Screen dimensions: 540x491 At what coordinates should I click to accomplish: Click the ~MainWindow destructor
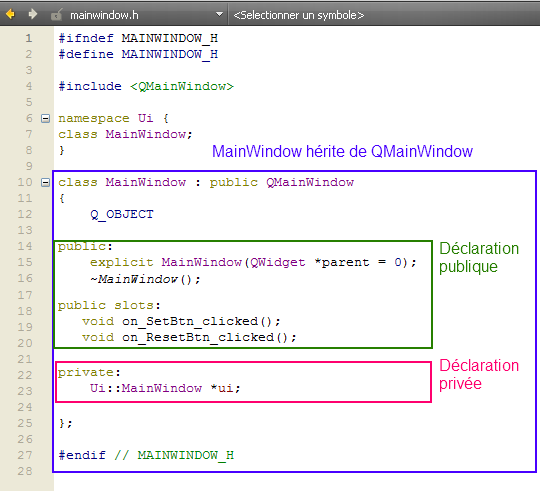click(x=145, y=279)
